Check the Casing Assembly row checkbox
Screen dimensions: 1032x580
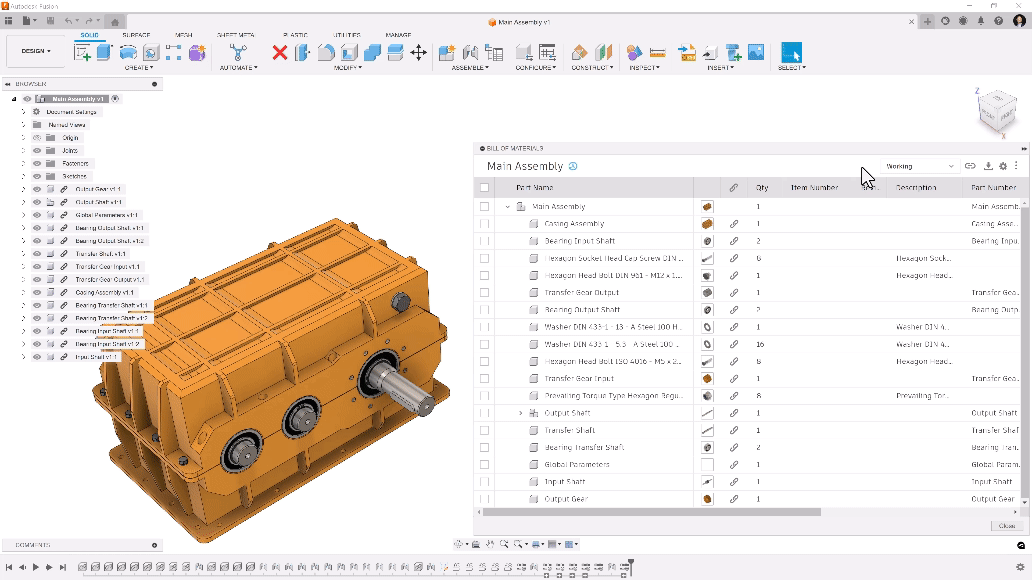coord(485,224)
